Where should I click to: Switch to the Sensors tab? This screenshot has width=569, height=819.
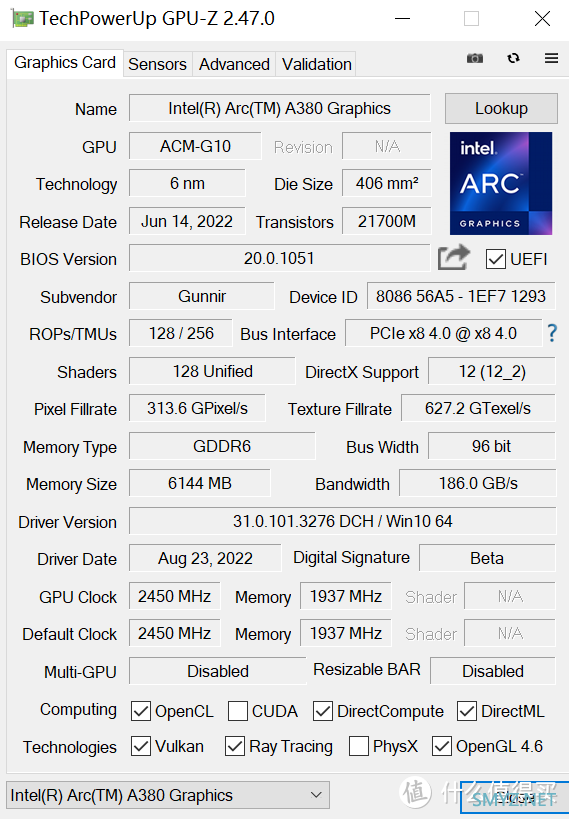[x=157, y=64]
